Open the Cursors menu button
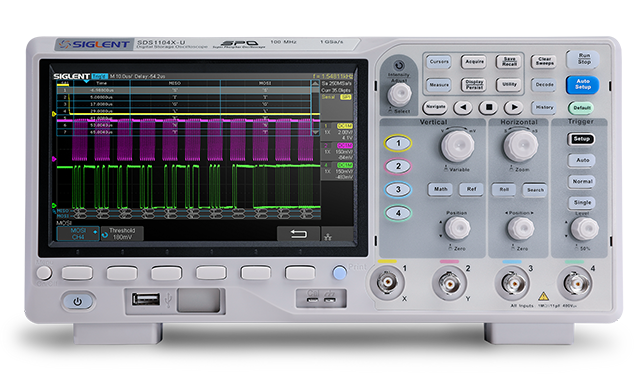 click(x=439, y=62)
